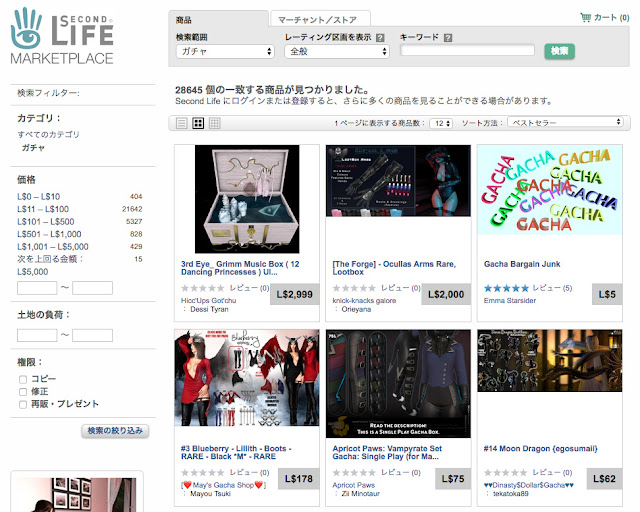Filter price above L$5,000
The width and height of the screenshot is (640, 512).
pyautogui.click(x=50, y=265)
